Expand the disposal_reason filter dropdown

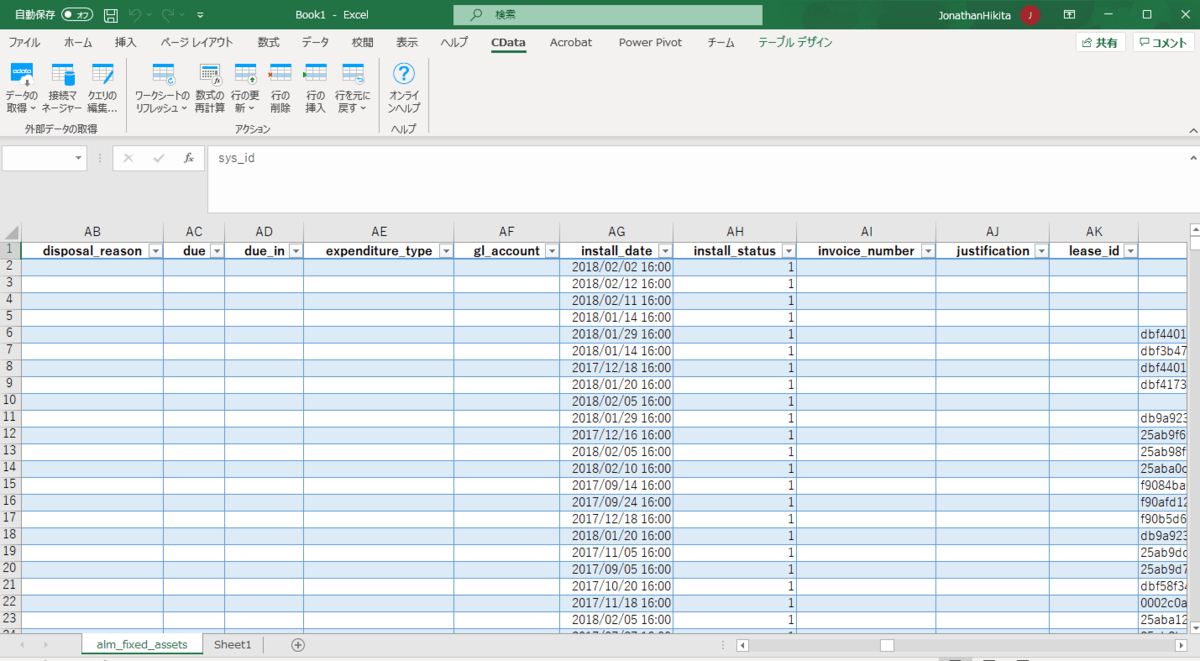point(154,251)
